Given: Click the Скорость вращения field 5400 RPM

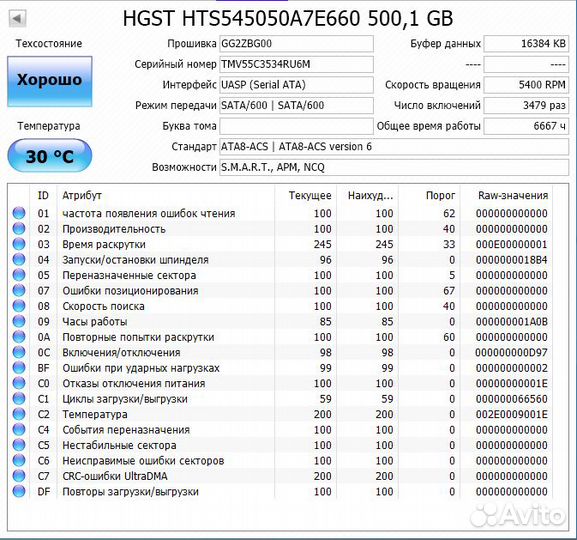Looking at the screenshot, I should coord(526,85).
